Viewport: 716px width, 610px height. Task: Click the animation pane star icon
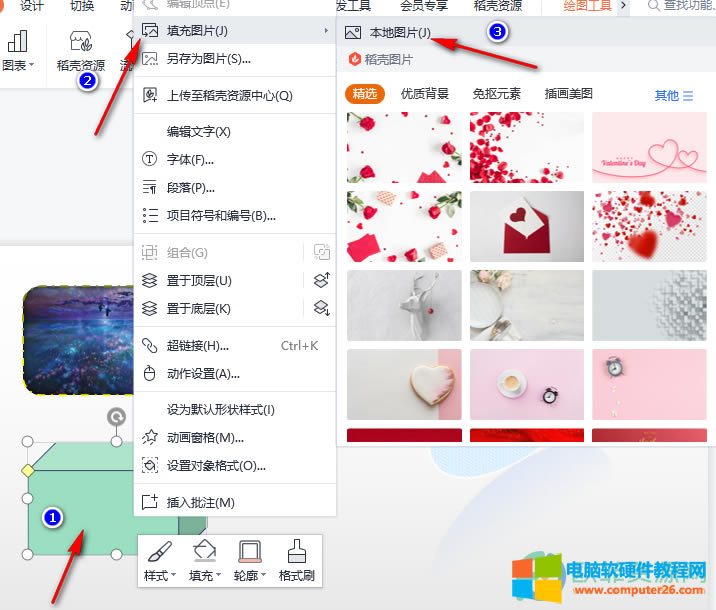pyautogui.click(x=149, y=437)
